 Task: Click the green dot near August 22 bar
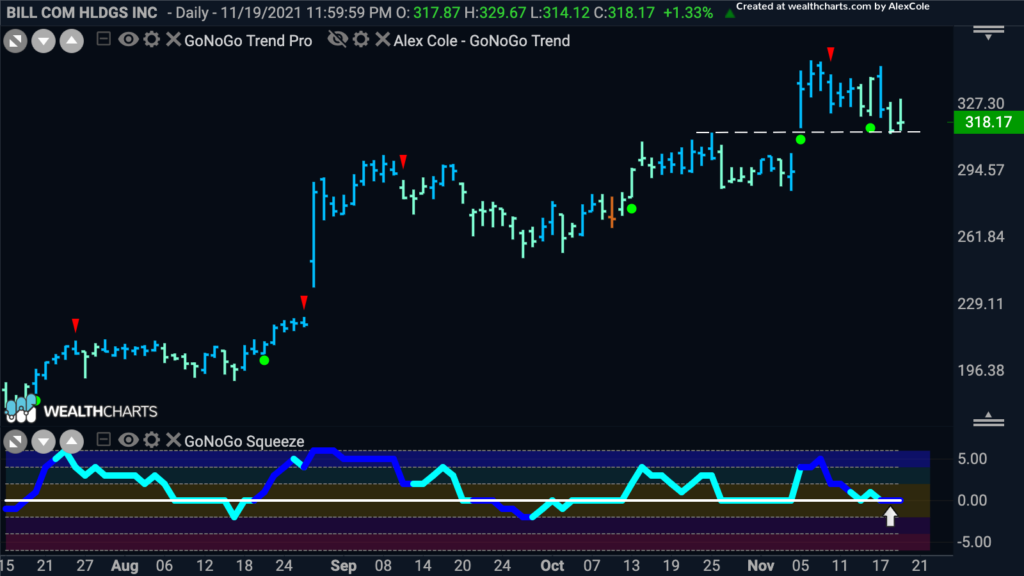(264, 360)
